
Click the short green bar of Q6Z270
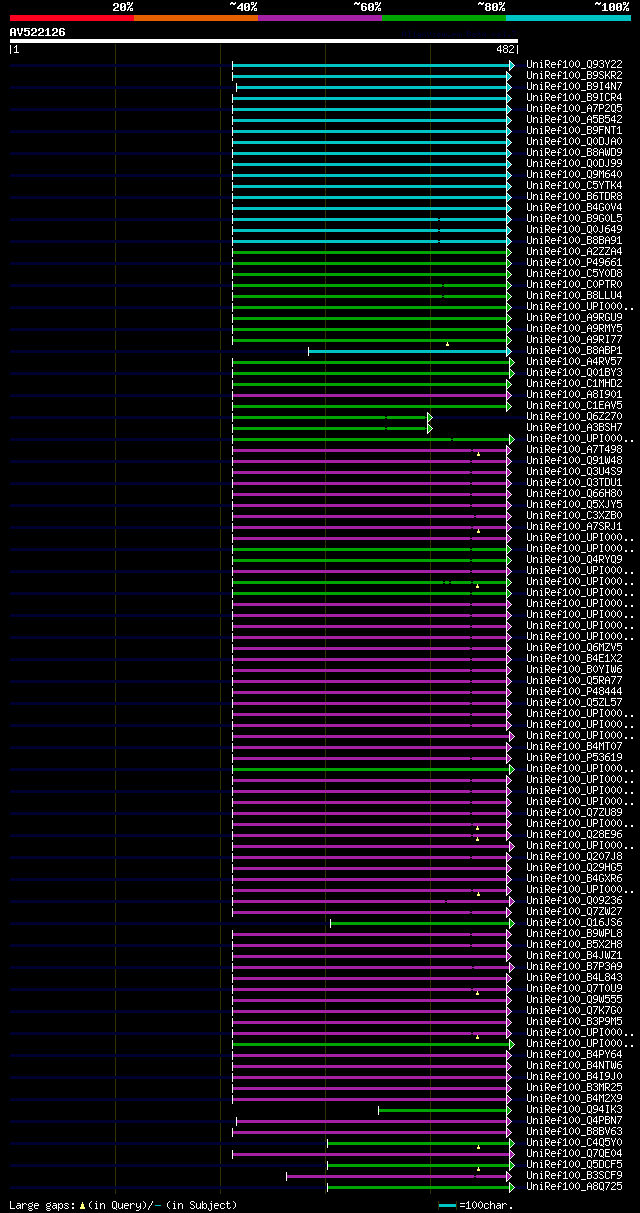[331, 417]
